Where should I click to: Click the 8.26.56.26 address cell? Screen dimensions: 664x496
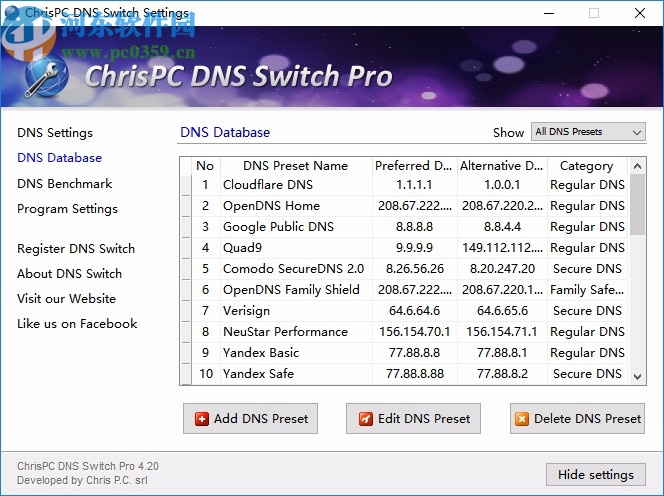[x=415, y=269]
